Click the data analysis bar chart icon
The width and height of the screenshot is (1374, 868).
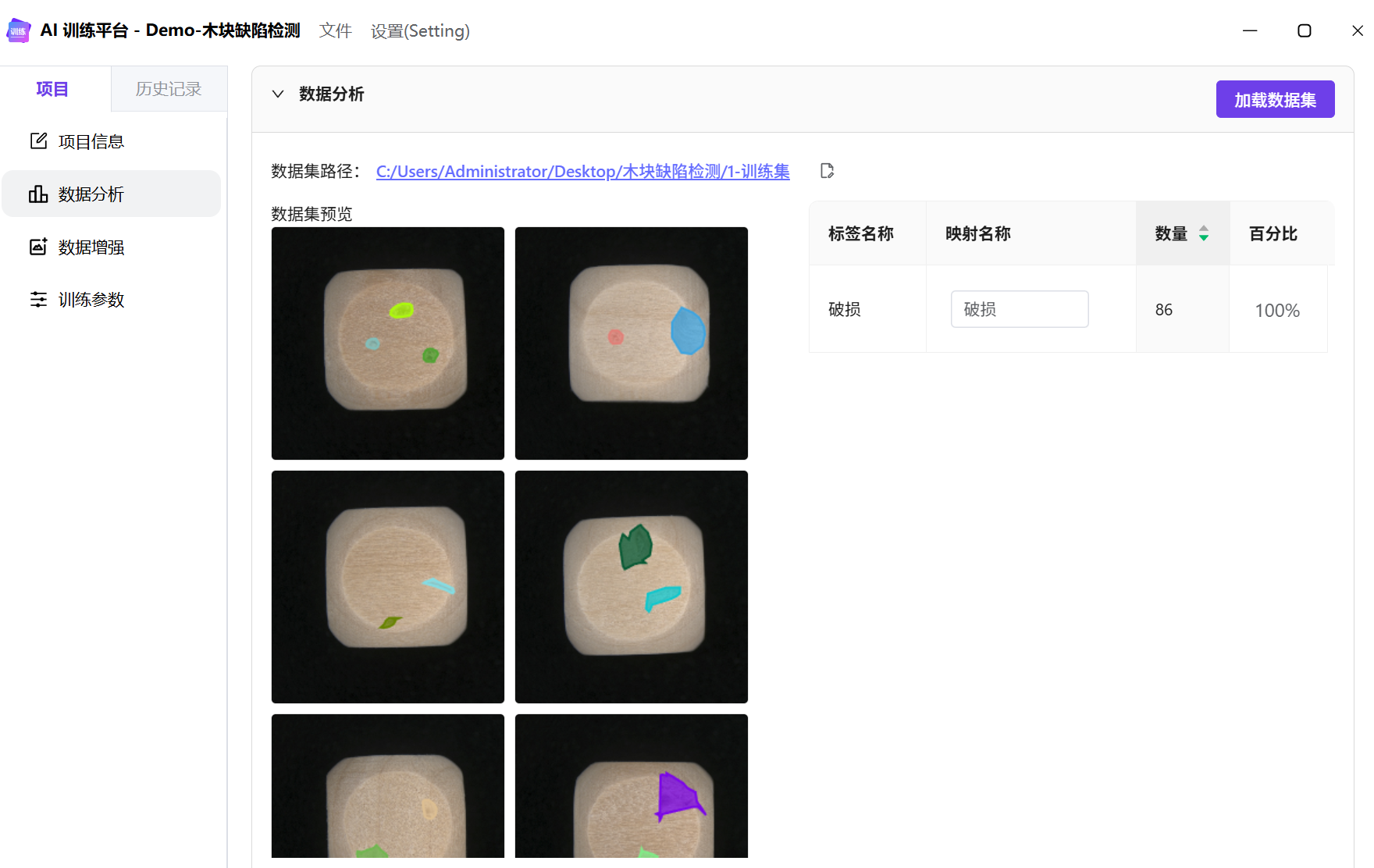click(x=38, y=194)
